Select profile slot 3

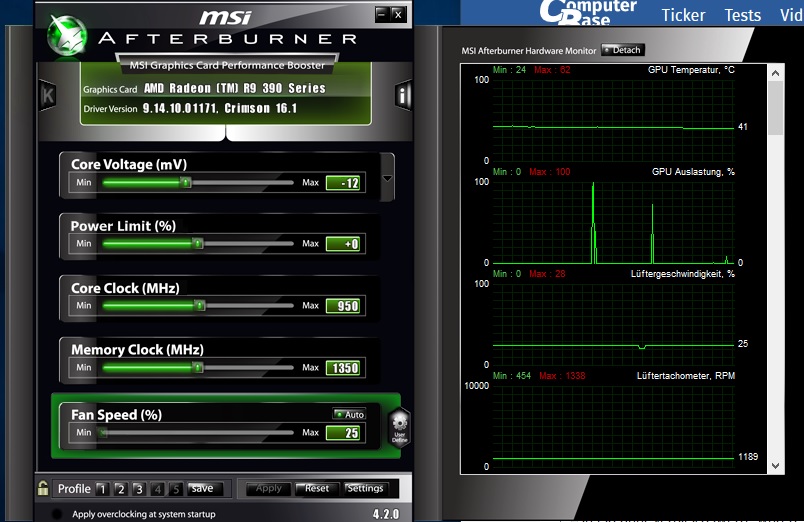(x=138, y=489)
